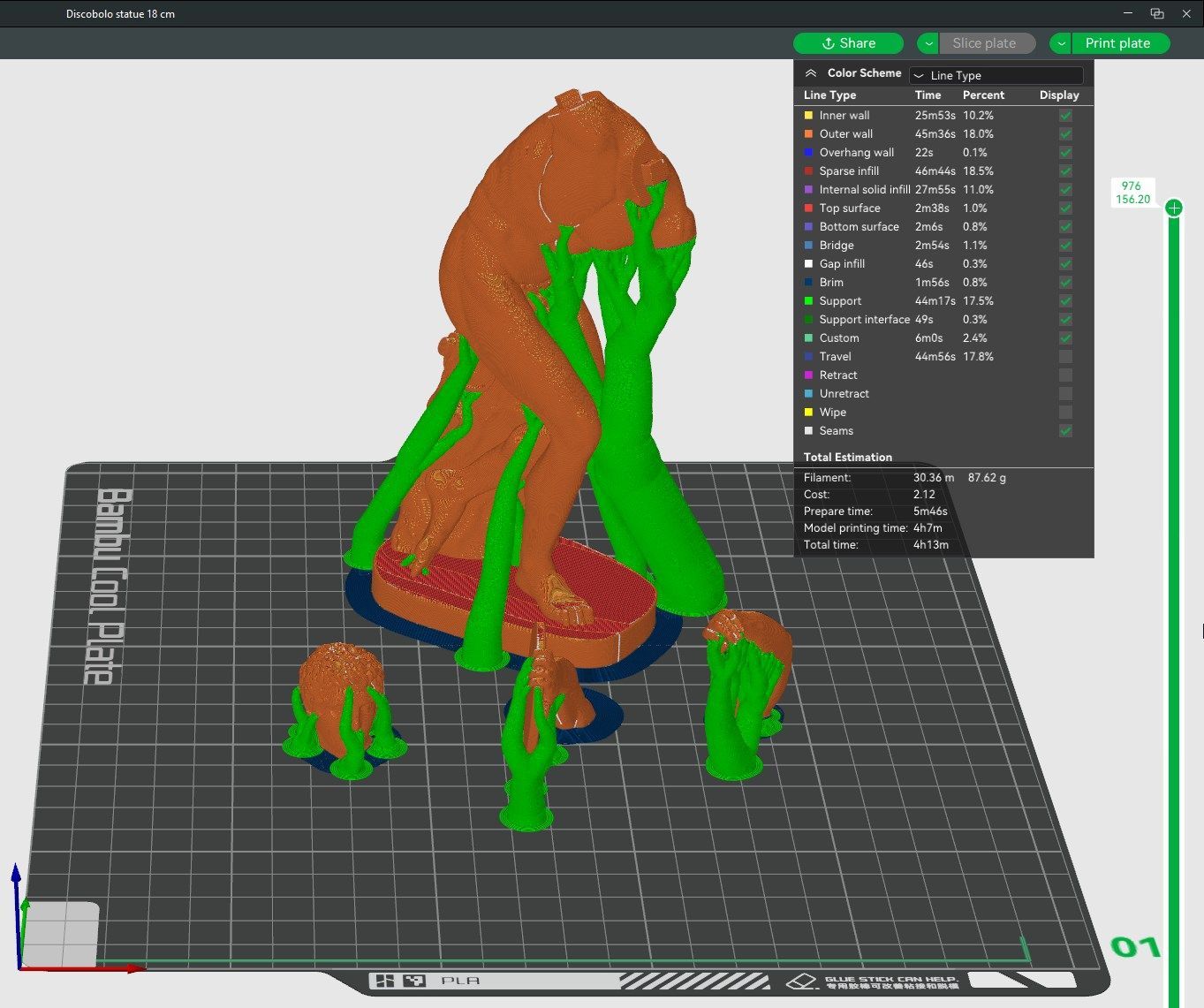Uncheck the Seams display checkbox
This screenshot has width=1204, height=1008.
[1065, 431]
